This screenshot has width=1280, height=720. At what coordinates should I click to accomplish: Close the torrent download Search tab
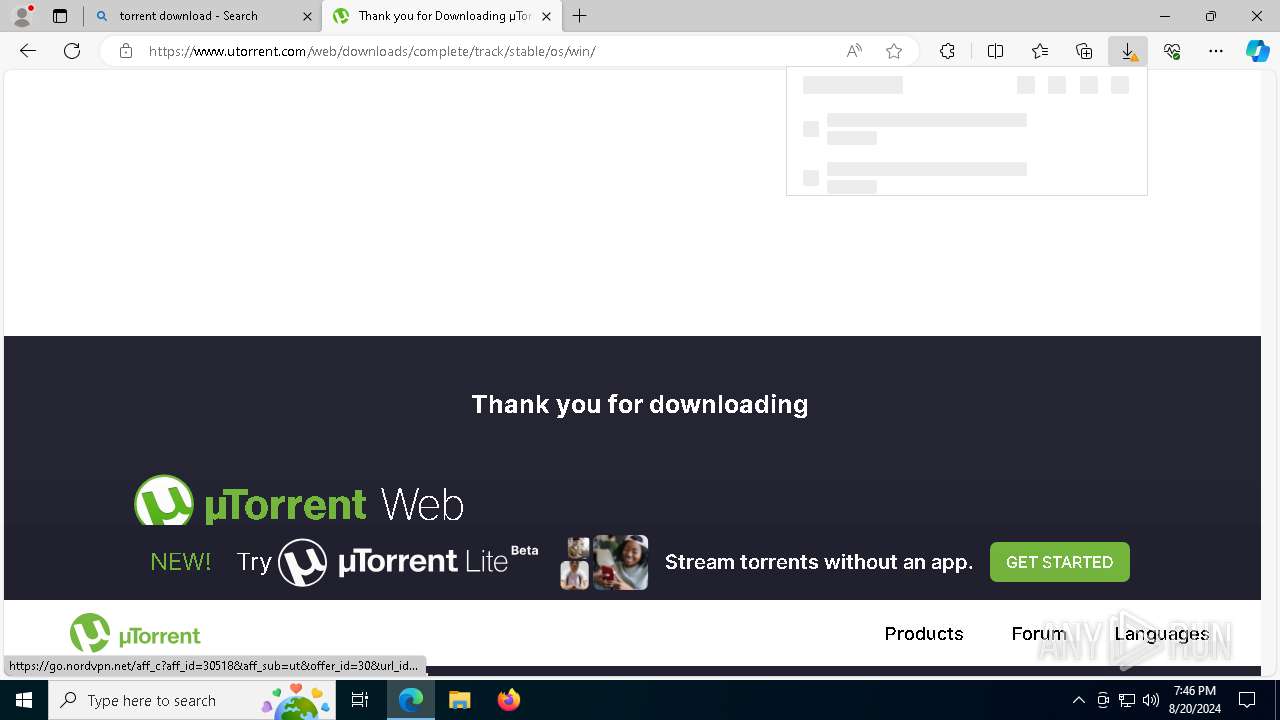pos(307,16)
